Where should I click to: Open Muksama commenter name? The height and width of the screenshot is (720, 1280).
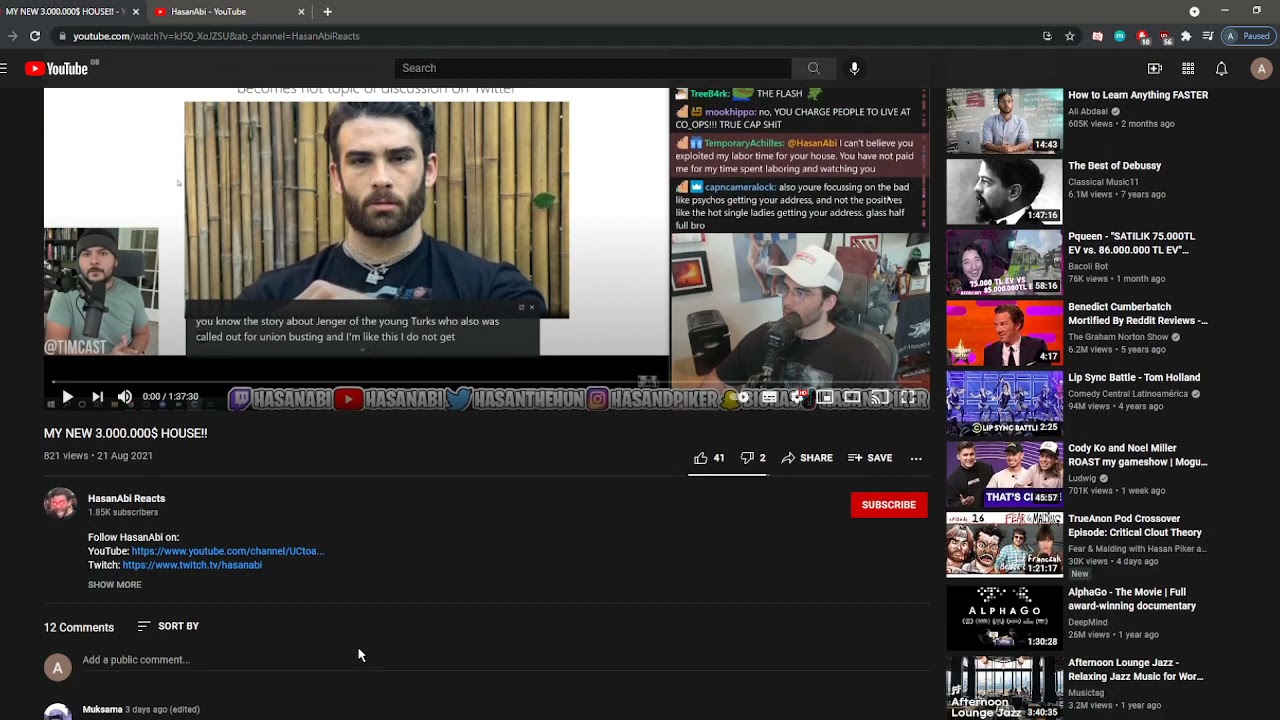coord(102,709)
